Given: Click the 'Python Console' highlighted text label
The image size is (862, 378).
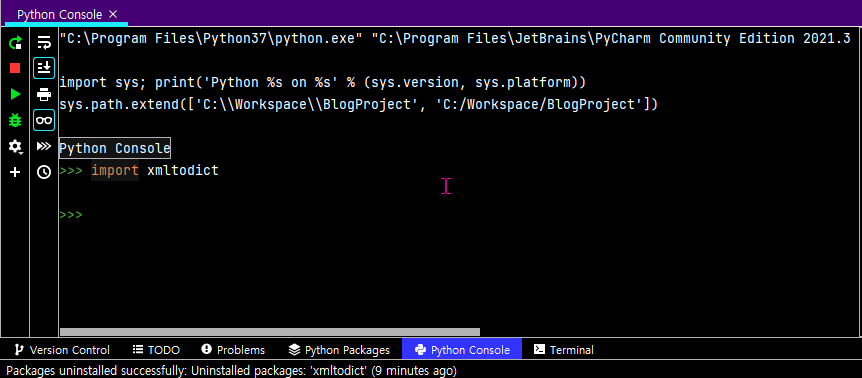Looking at the screenshot, I should pyautogui.click(x=115, y=148).
